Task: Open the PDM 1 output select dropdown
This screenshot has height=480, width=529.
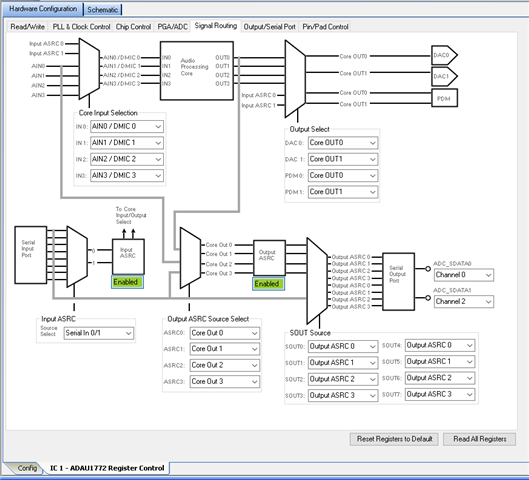Action: [343, 192]
